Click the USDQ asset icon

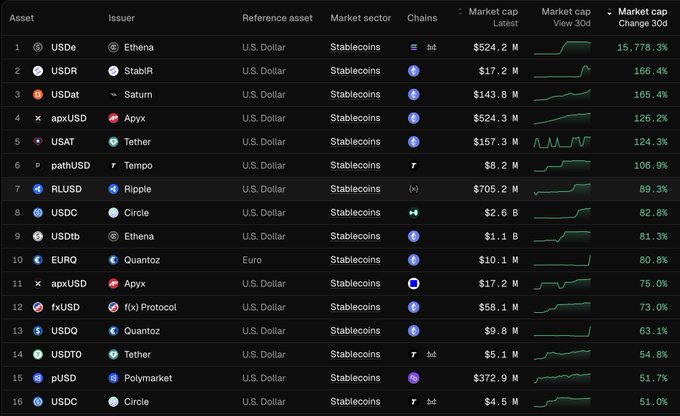(x=38, y=331)
